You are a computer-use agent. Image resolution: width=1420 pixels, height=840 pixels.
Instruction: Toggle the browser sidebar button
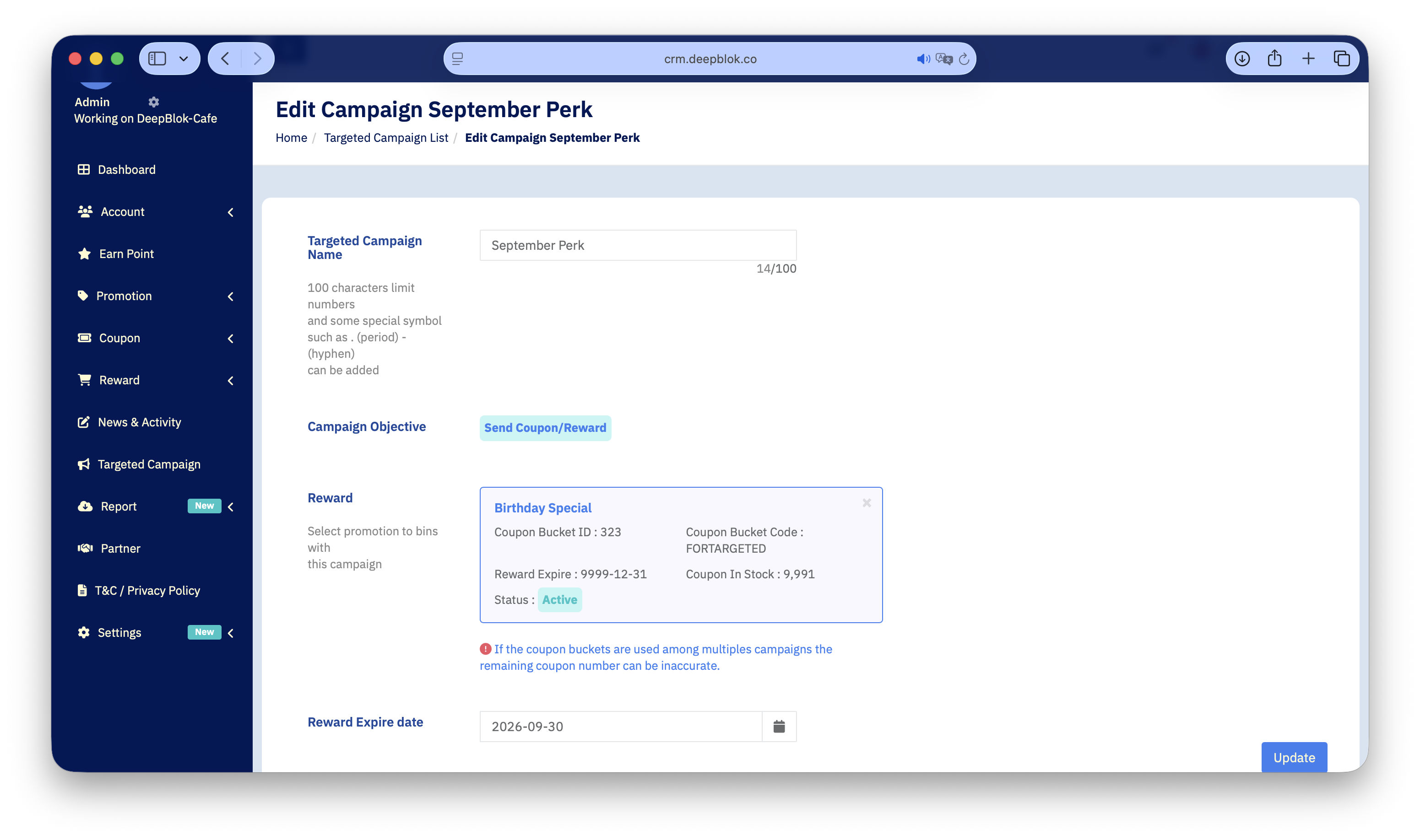tap(157, 58)
